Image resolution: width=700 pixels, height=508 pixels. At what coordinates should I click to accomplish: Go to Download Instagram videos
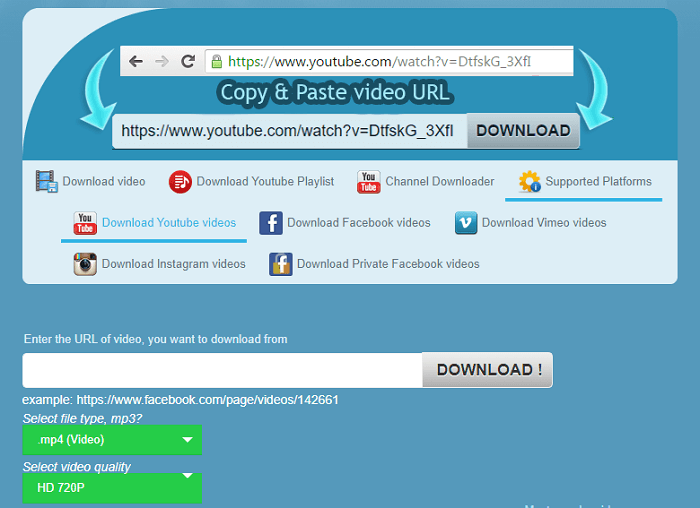click(173, 264)
